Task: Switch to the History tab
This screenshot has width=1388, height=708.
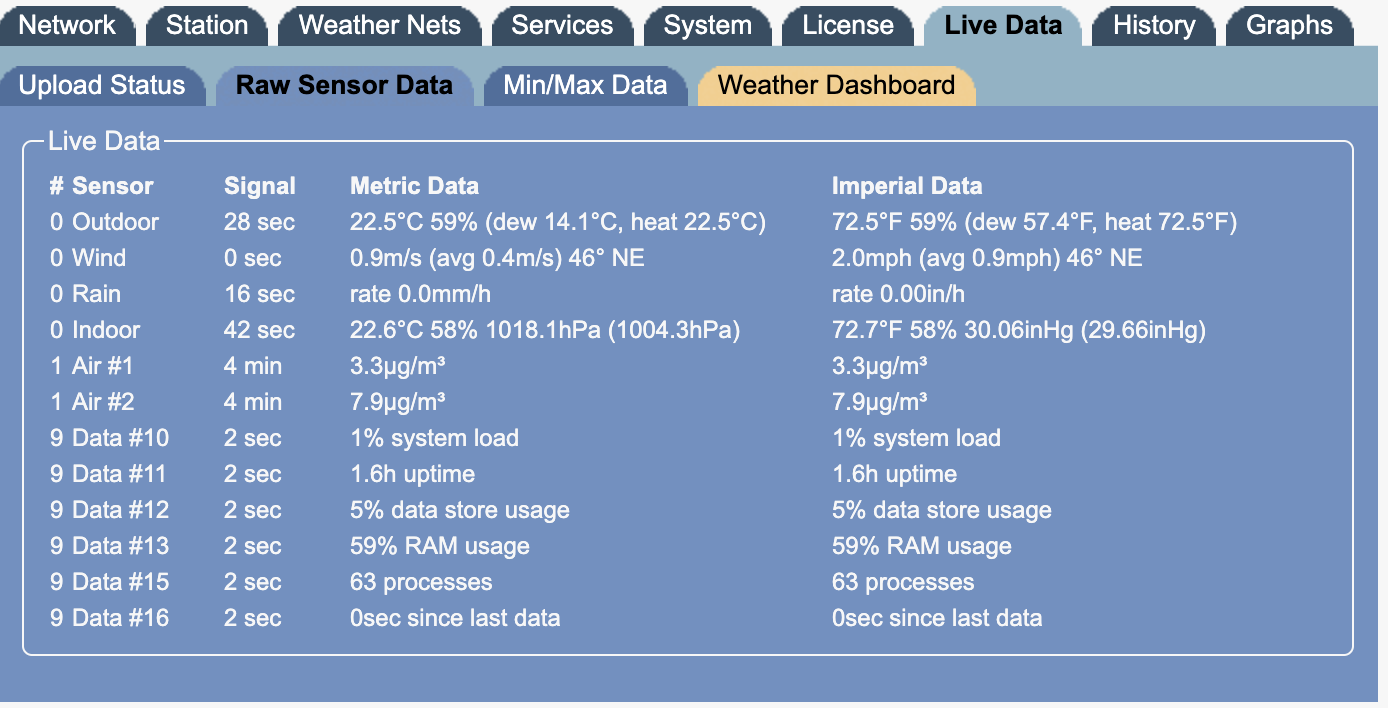Action: (1154, 25)
